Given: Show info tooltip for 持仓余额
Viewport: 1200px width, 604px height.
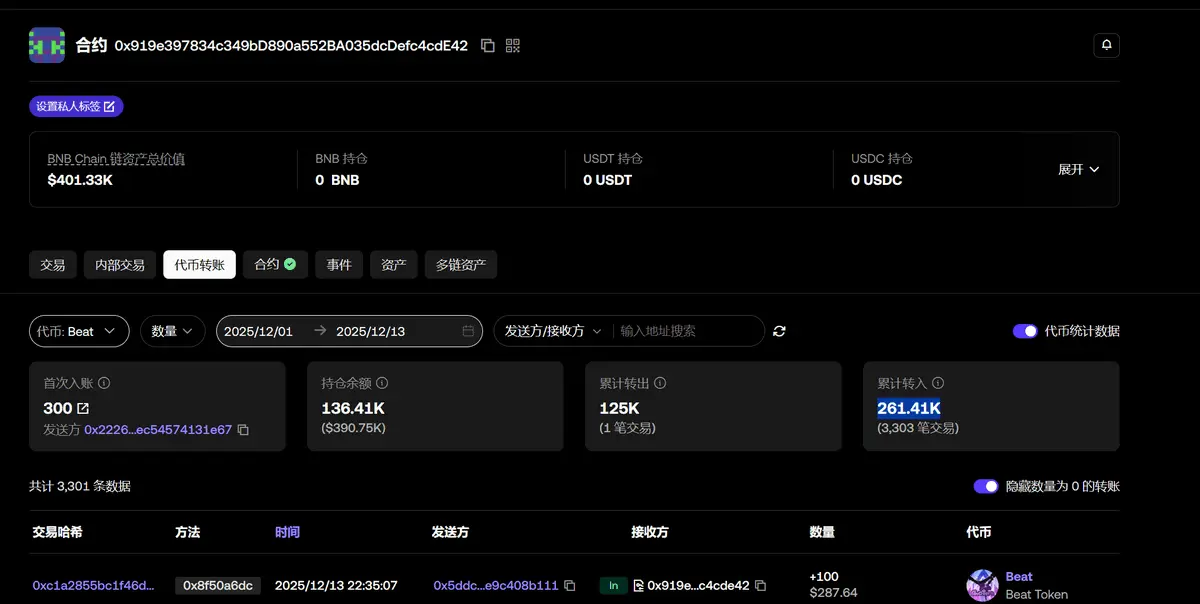Looking at the screenshot, I should [382, 383].
